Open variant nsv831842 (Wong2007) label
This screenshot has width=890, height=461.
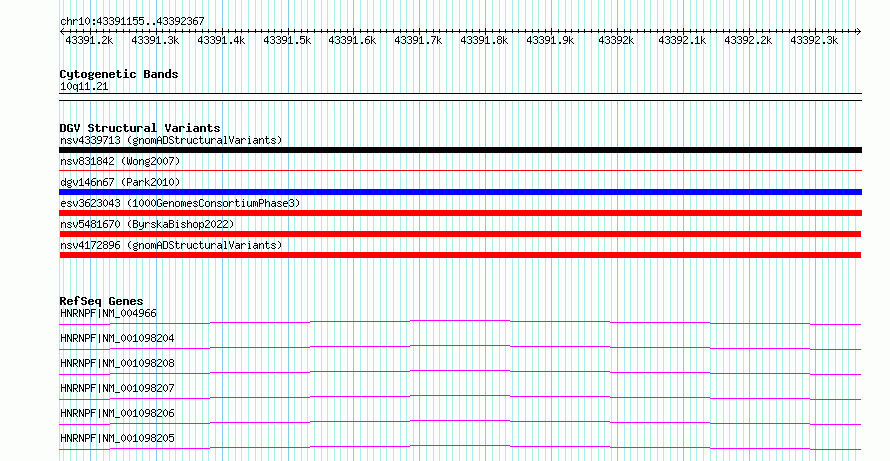click(120, 162)
